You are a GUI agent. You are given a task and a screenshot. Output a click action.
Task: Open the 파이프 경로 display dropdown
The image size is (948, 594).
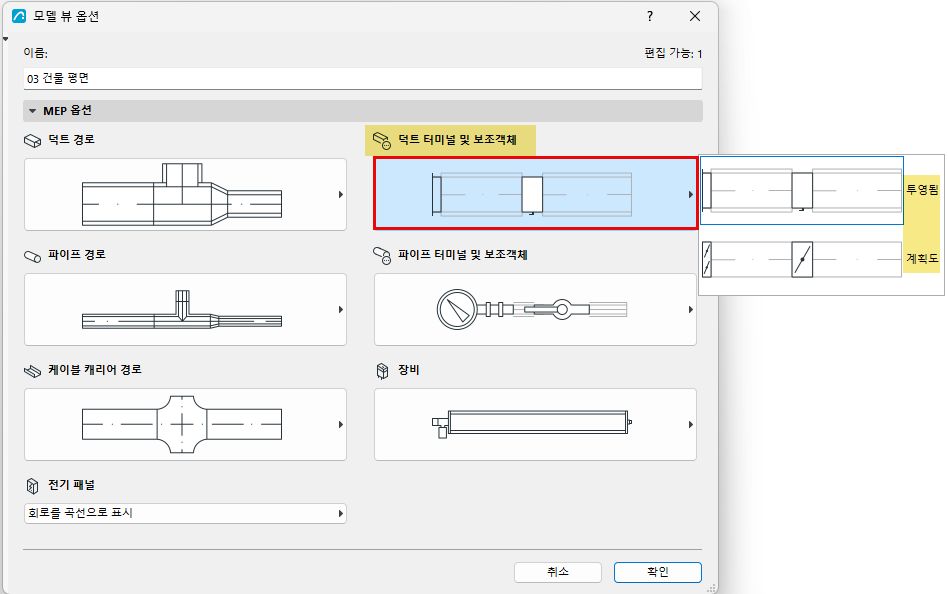185,310
